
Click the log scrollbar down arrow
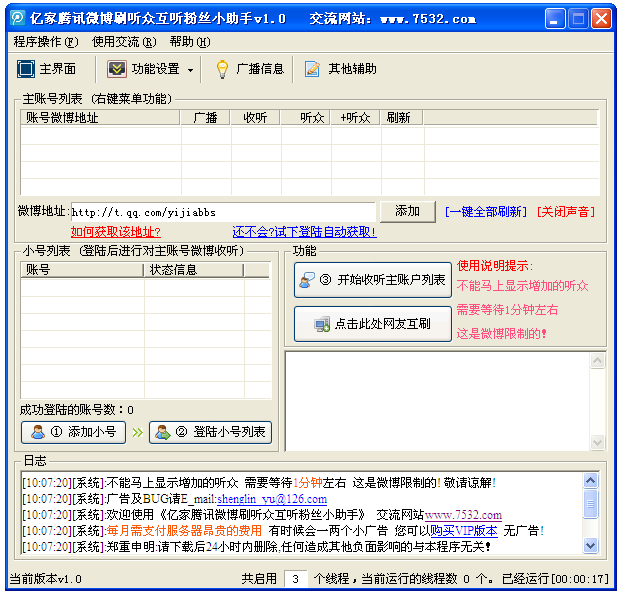point(590,546)
